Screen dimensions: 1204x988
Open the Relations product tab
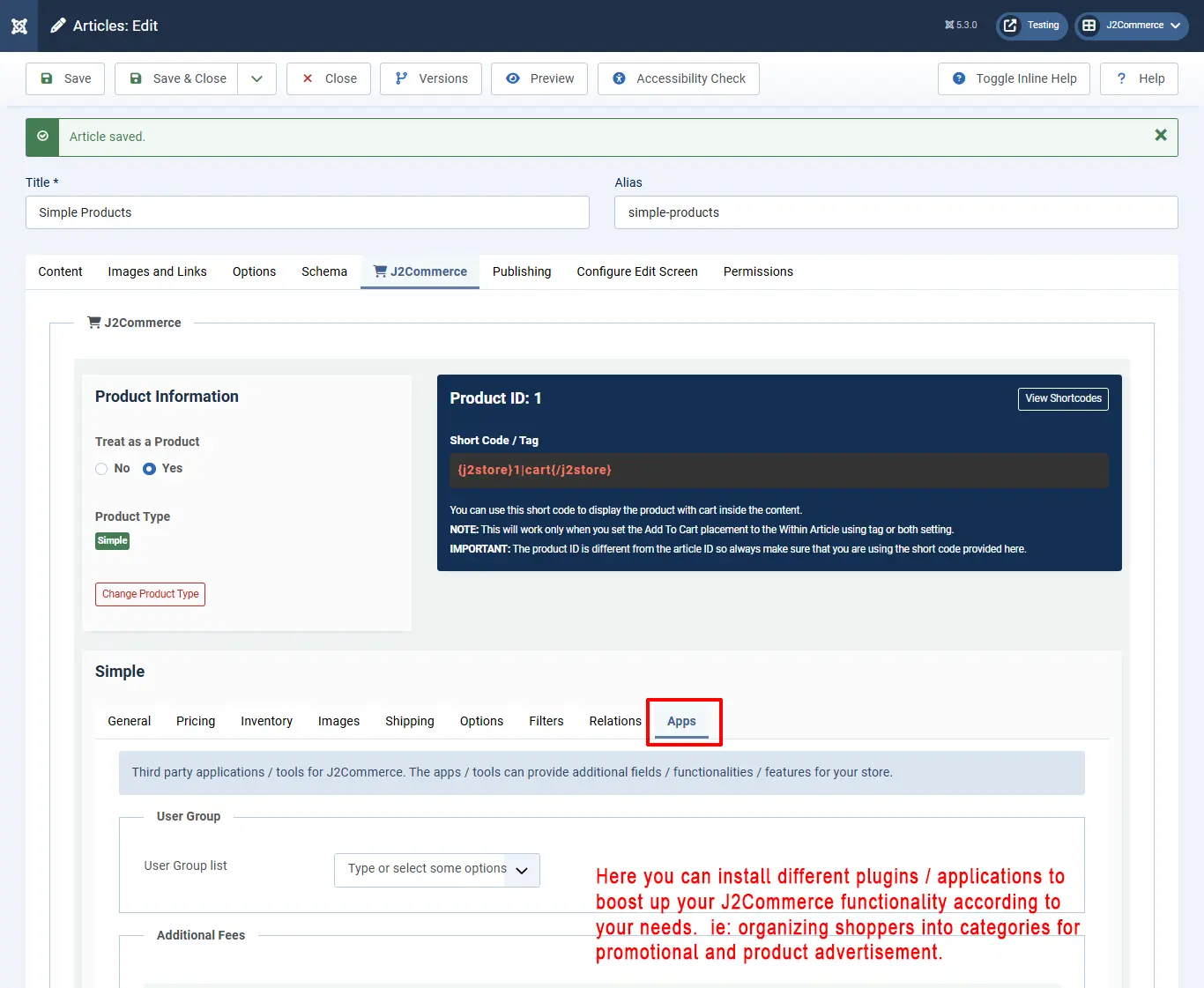[x=615, y=721]
